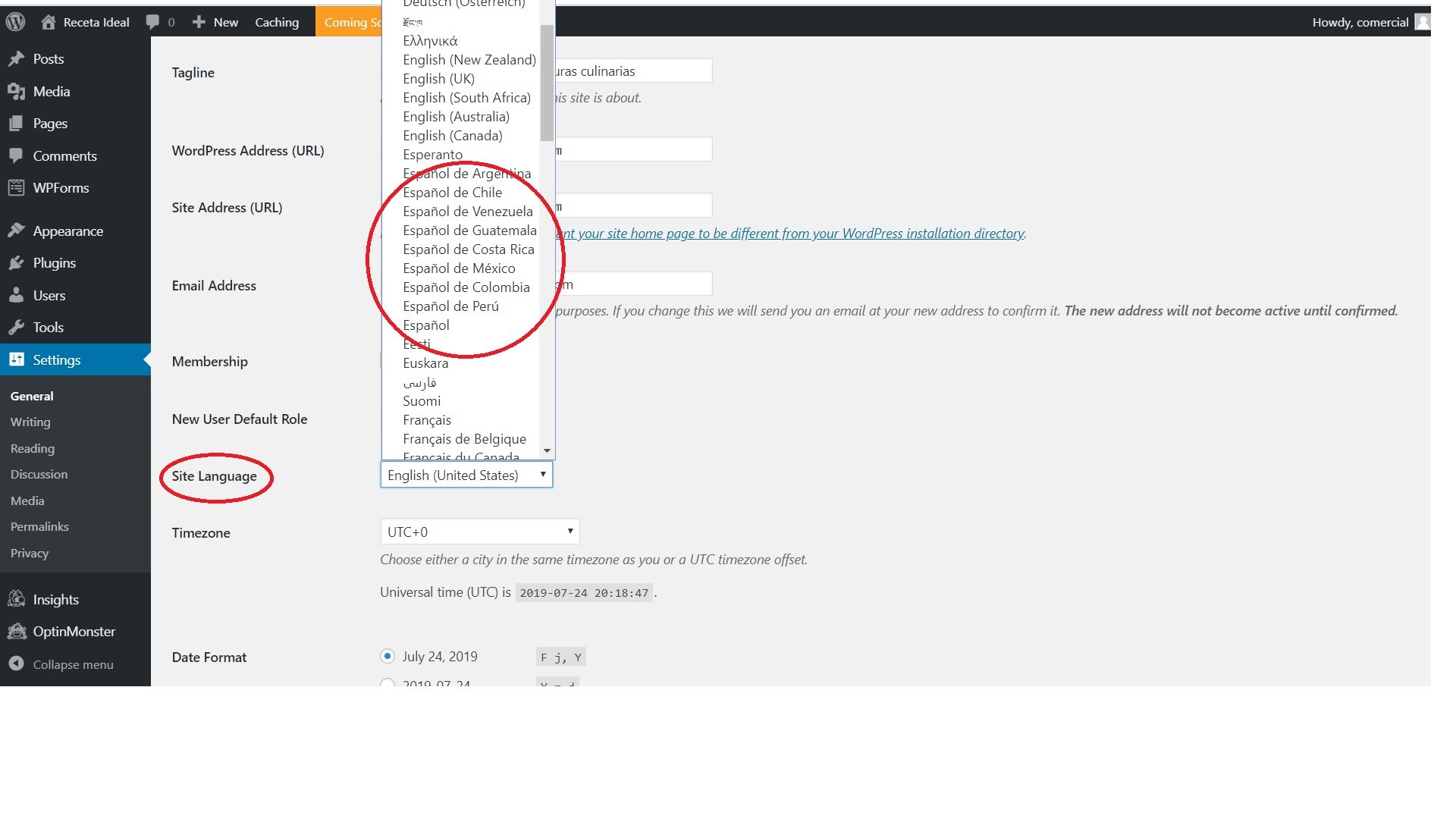Image resolution: width=1456 pixels, height=819 pixels.
Task: Open the Permalinks settings submenu
Action: 39,527
